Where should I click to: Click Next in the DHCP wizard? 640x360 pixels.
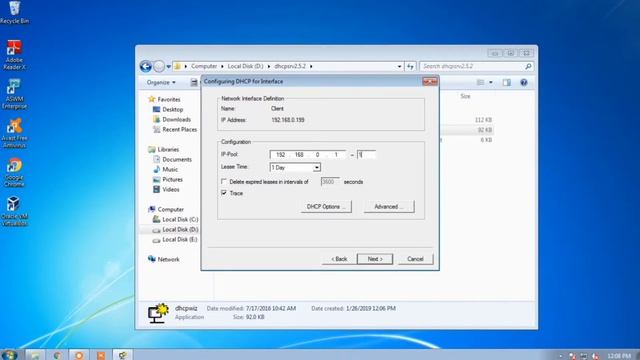click(375, 259)
